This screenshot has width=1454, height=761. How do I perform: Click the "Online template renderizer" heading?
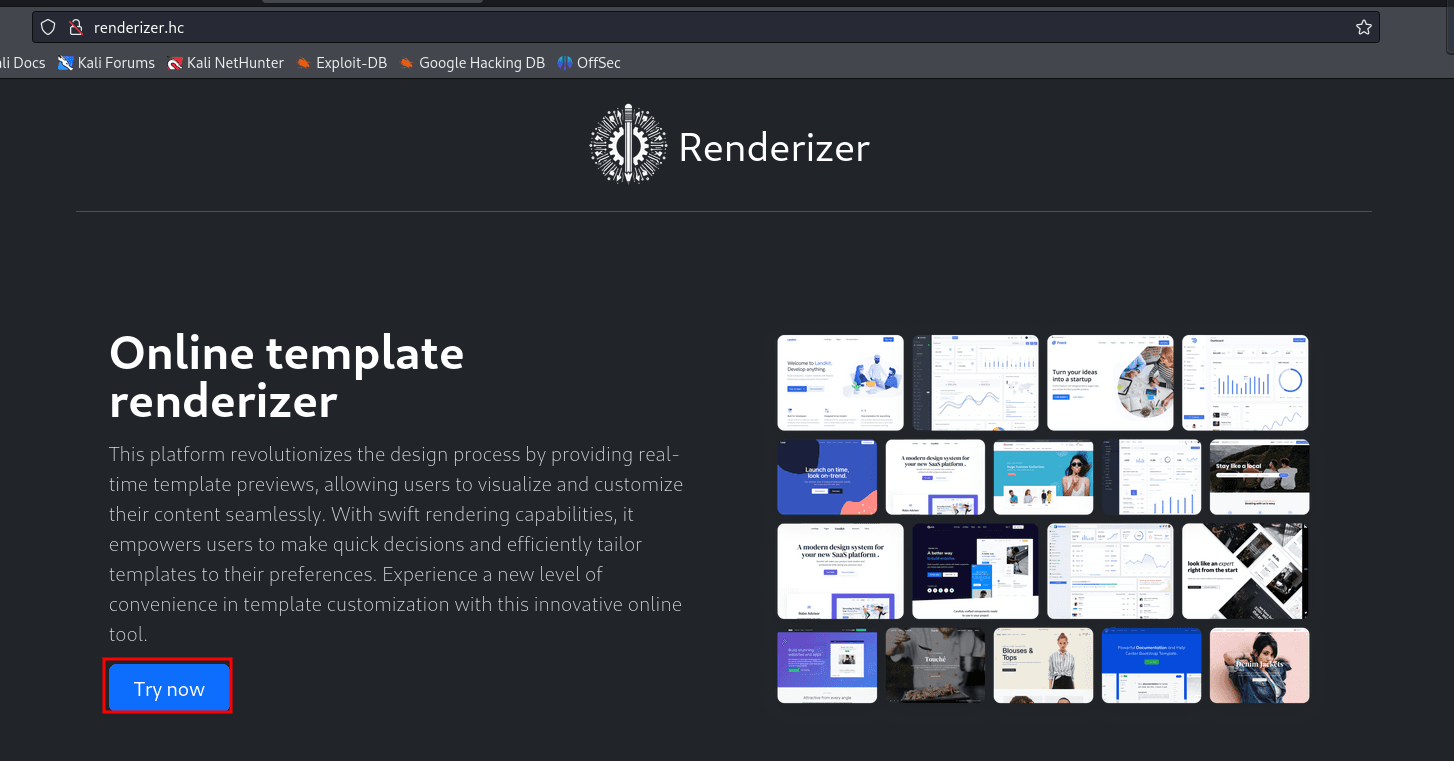286,377
